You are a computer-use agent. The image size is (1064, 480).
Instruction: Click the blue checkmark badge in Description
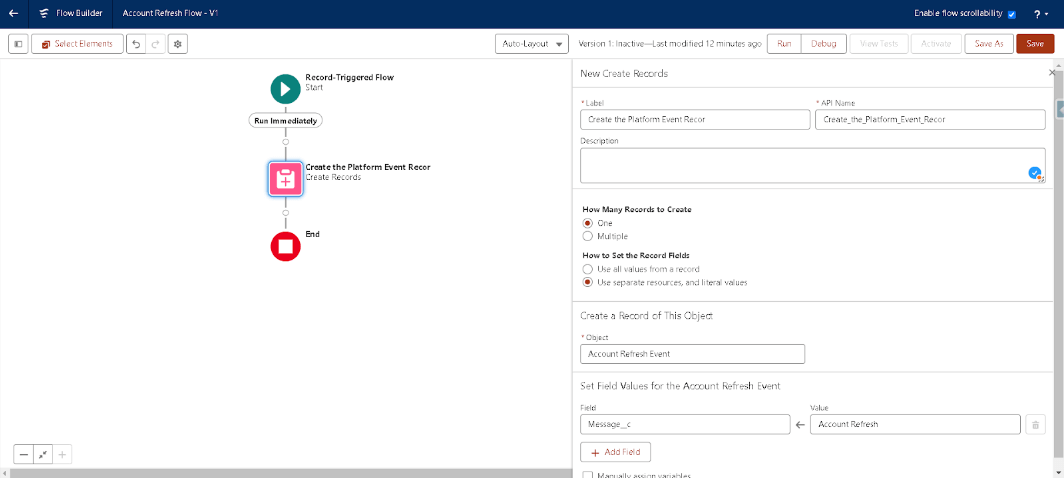1034,173
